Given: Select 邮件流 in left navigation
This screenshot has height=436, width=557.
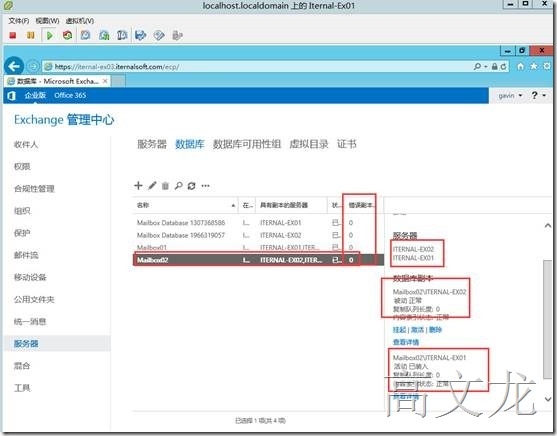Looking at the screenshot, I should pos(26,255).
